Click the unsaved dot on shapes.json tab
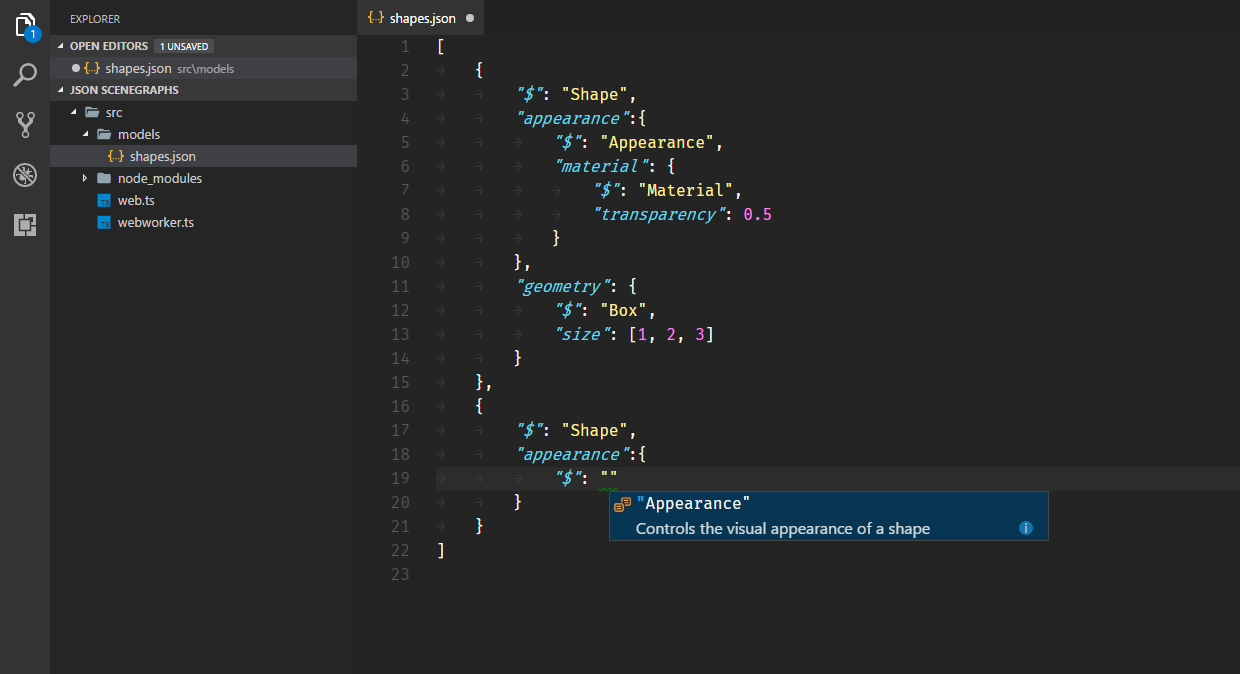 pyautogui.click(x=470, y=18)
